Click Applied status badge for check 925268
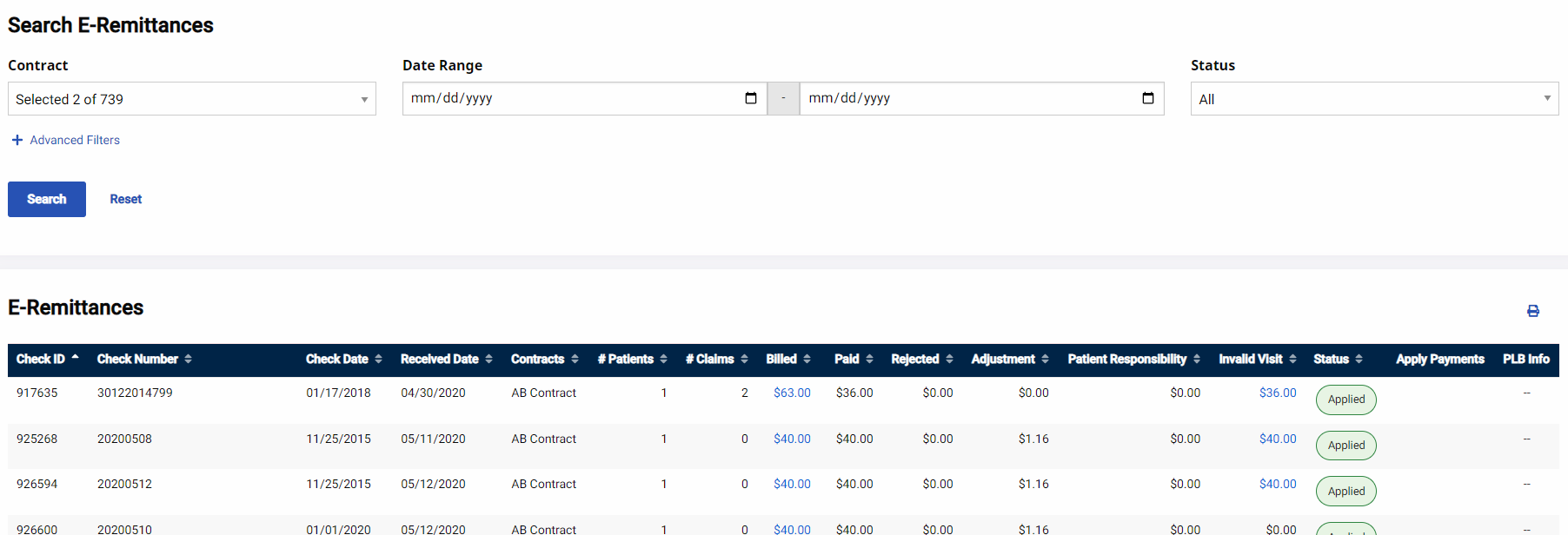1568x535 pixels. coord(1345,446)
